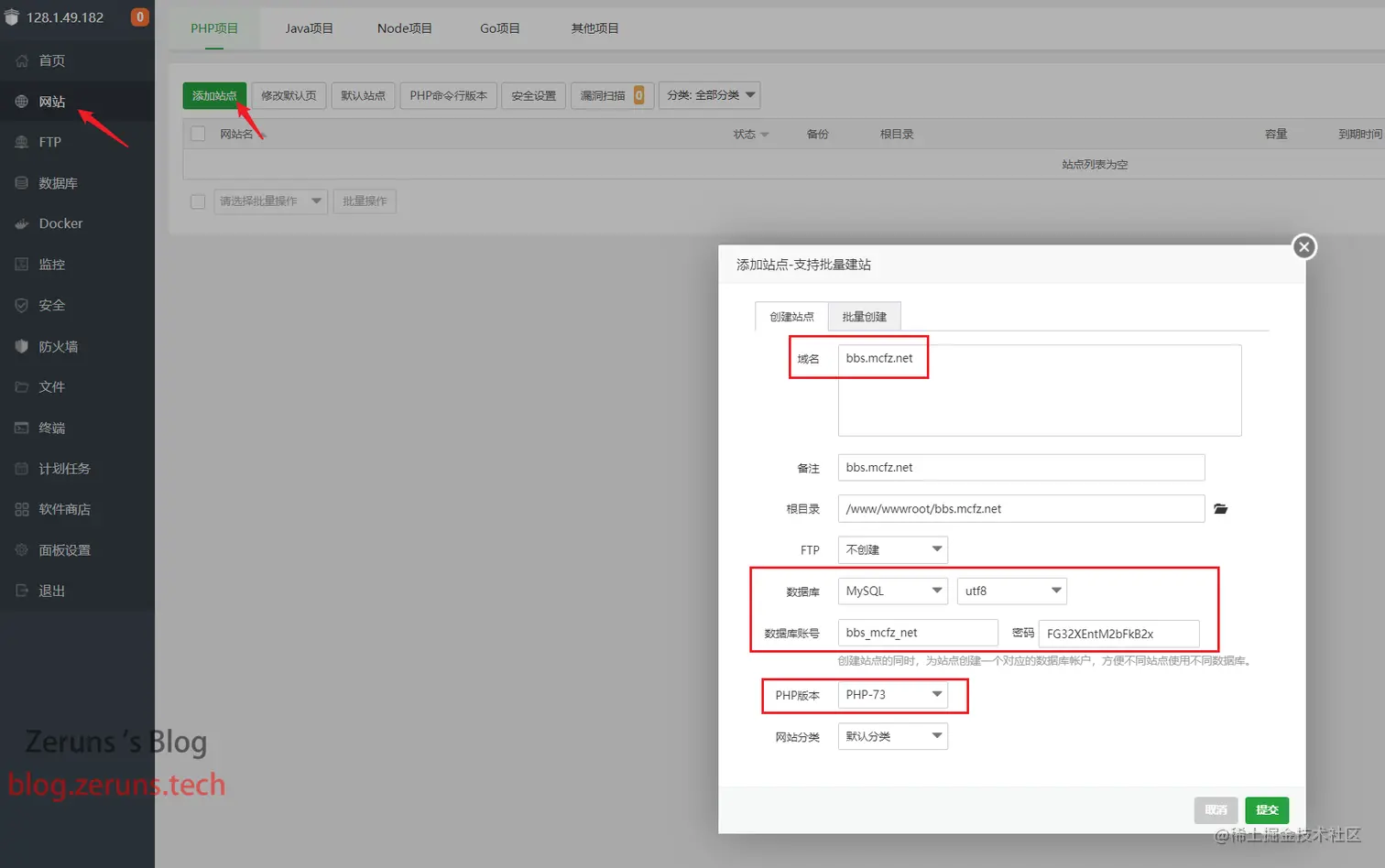Open the 默认分类 site category dropdown
Image resolution: width=1385 pixels, height=868 pixels.
click(893, 736)
